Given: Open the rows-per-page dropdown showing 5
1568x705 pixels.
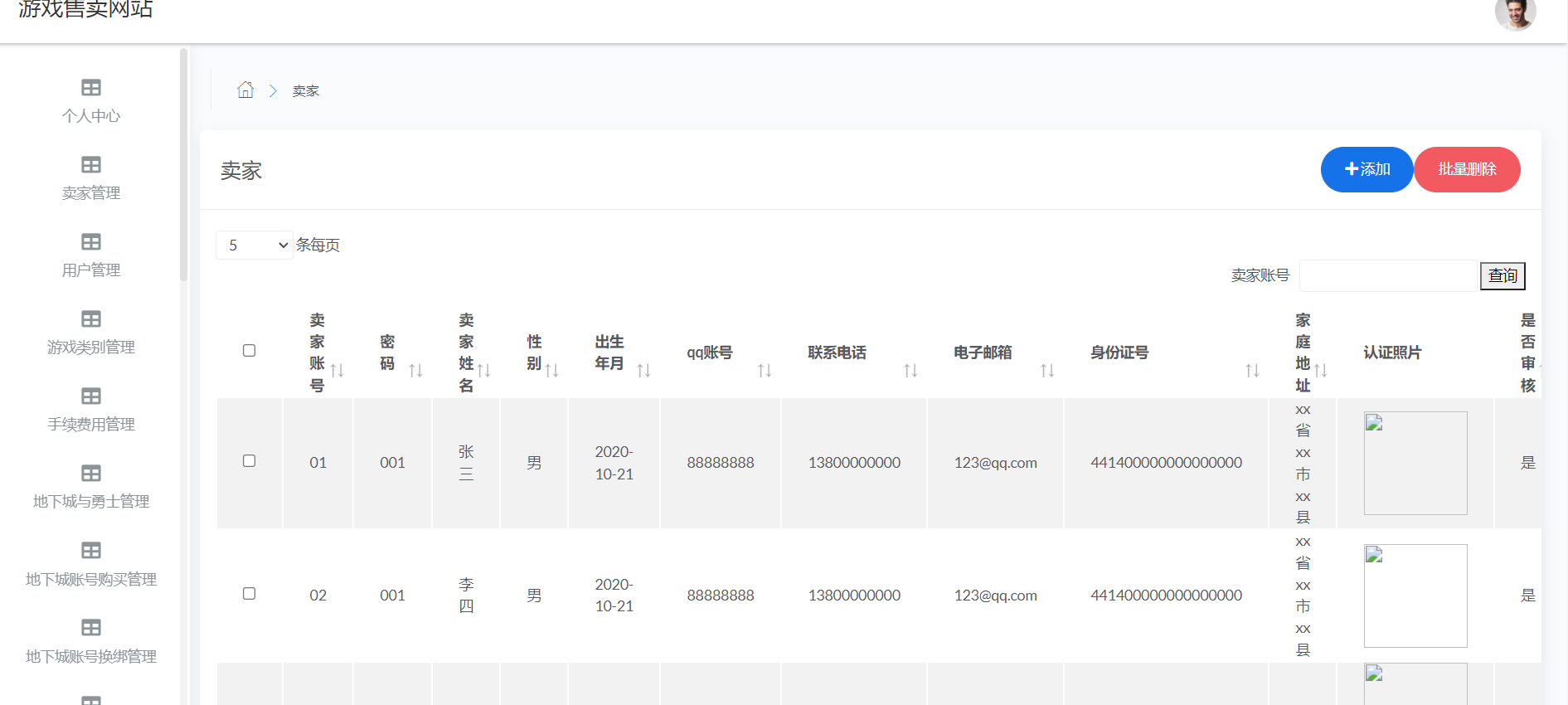Looking at the screenshot, I should click(x=254, y=245).
